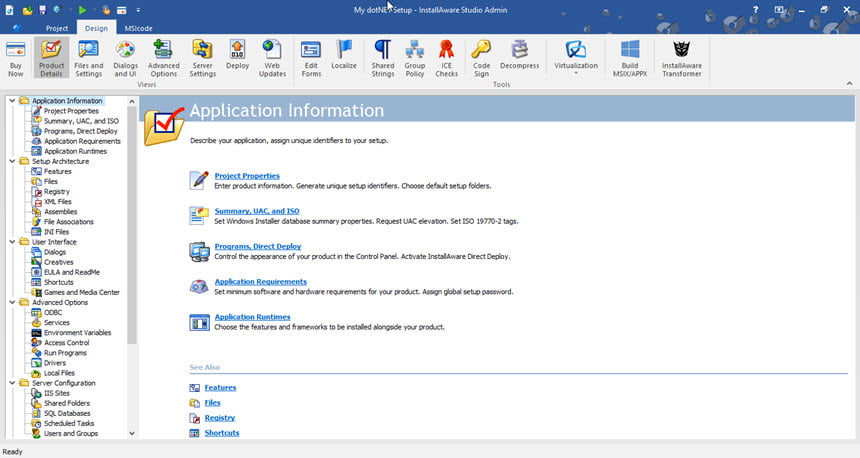Switch to the MSIcode tab
The image size is (860, 458).
[138, 28]
